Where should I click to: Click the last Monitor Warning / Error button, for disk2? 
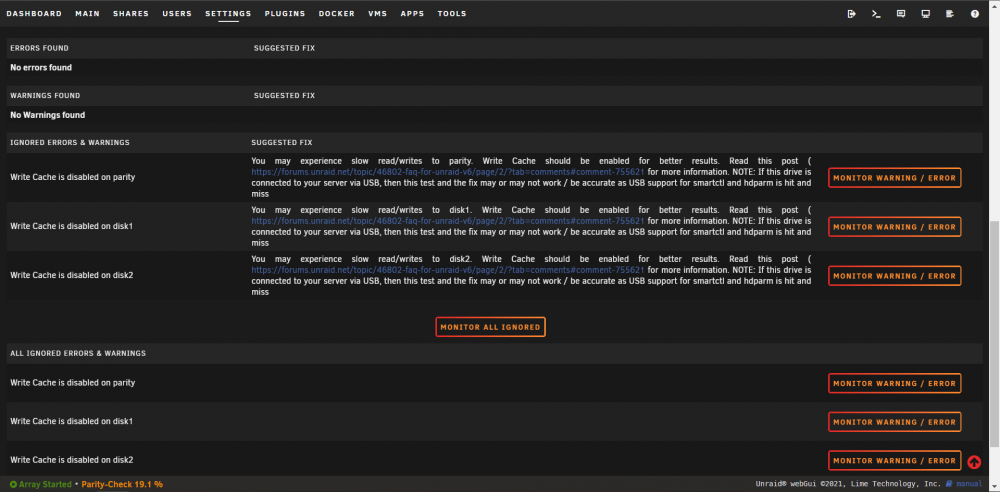[894, 461]
